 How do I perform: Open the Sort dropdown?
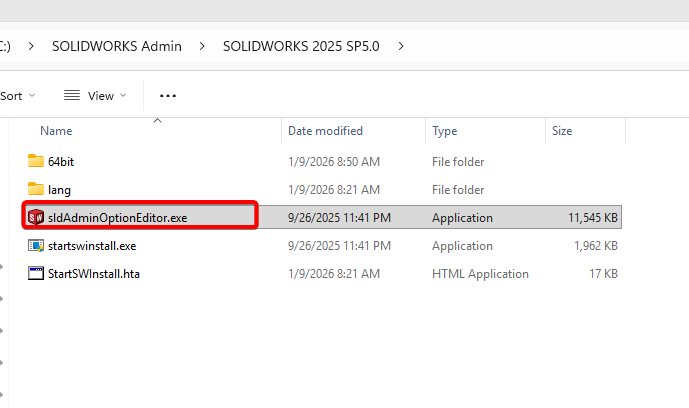point(18,96)
